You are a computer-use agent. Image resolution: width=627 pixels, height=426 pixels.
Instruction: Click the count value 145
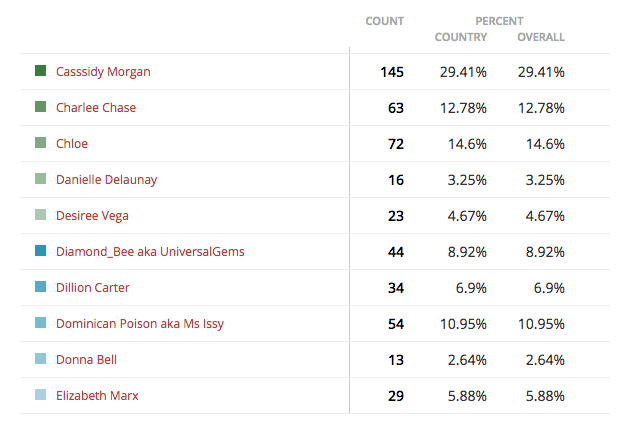[x=392, y=72]
